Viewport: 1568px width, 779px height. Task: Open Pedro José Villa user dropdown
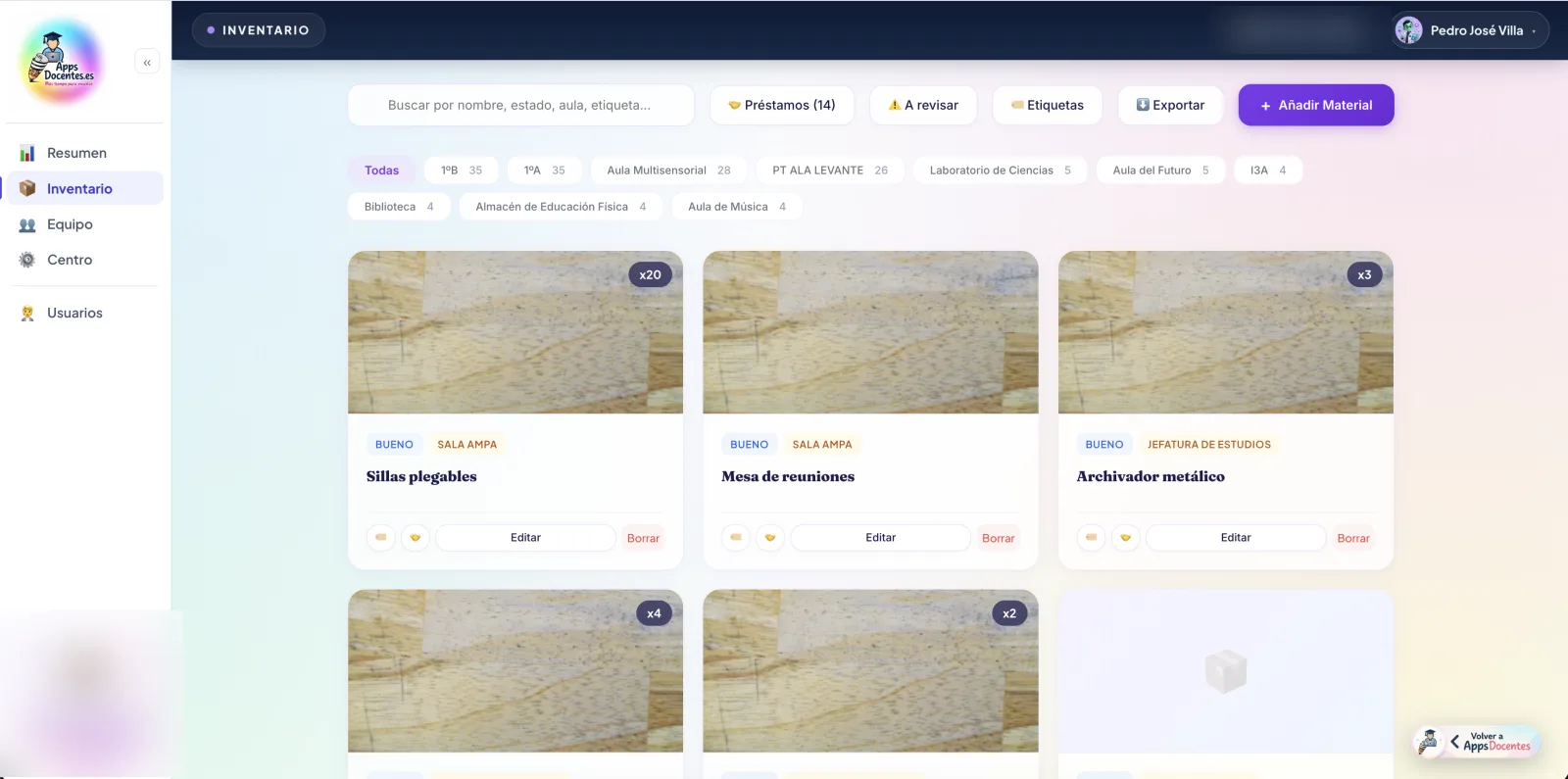[x=1471, y=30]
